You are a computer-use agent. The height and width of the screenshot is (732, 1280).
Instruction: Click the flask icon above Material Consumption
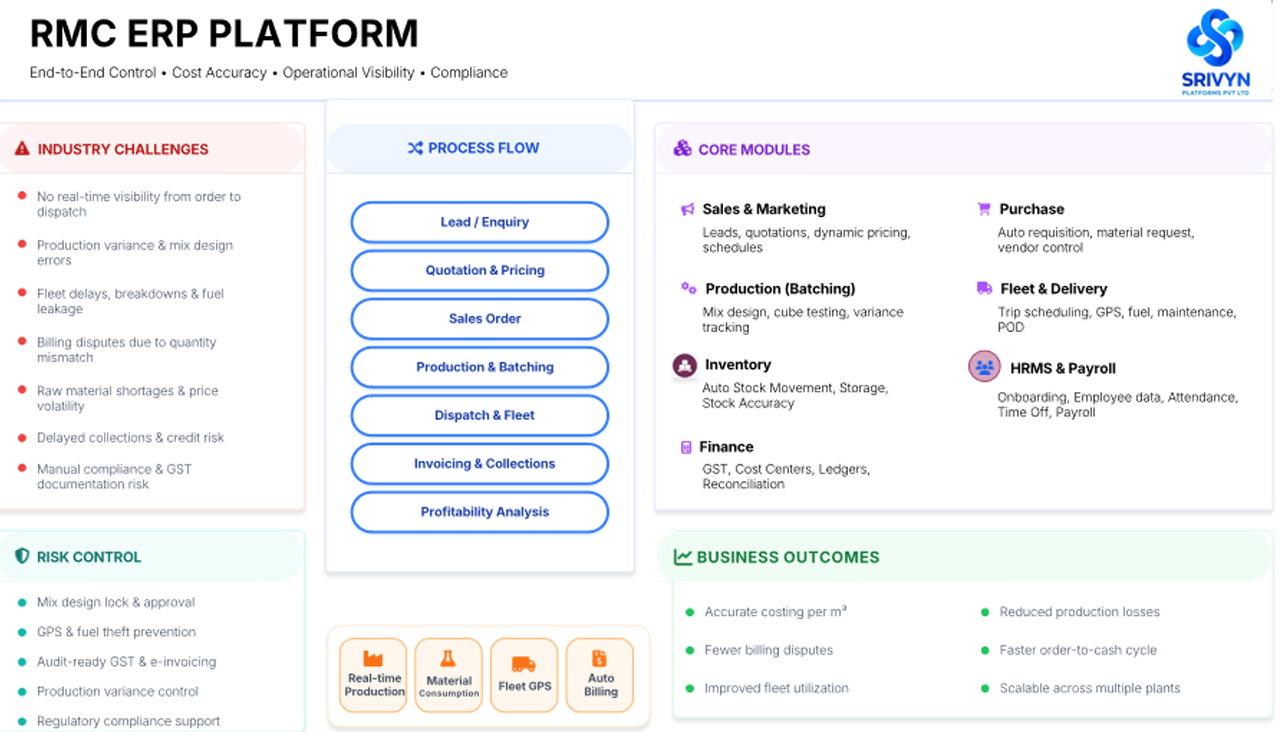[449, 659]
